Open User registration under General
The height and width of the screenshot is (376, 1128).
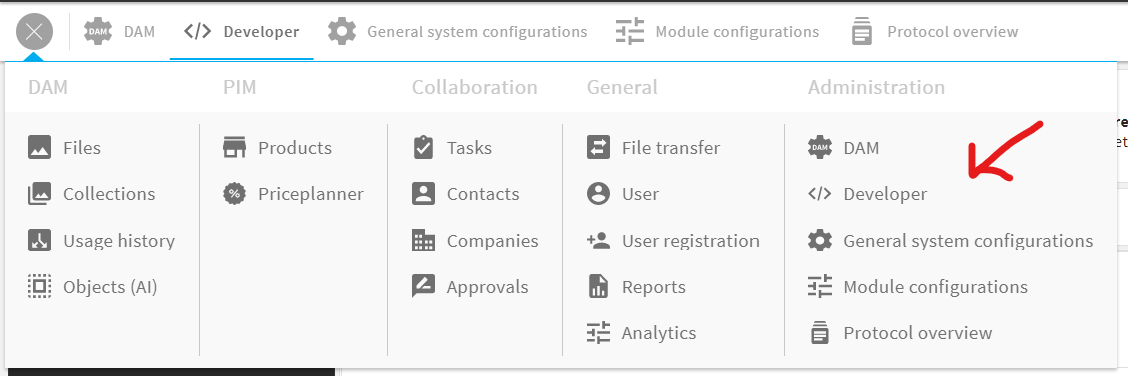pyautogui.click(x=690, y=240)
